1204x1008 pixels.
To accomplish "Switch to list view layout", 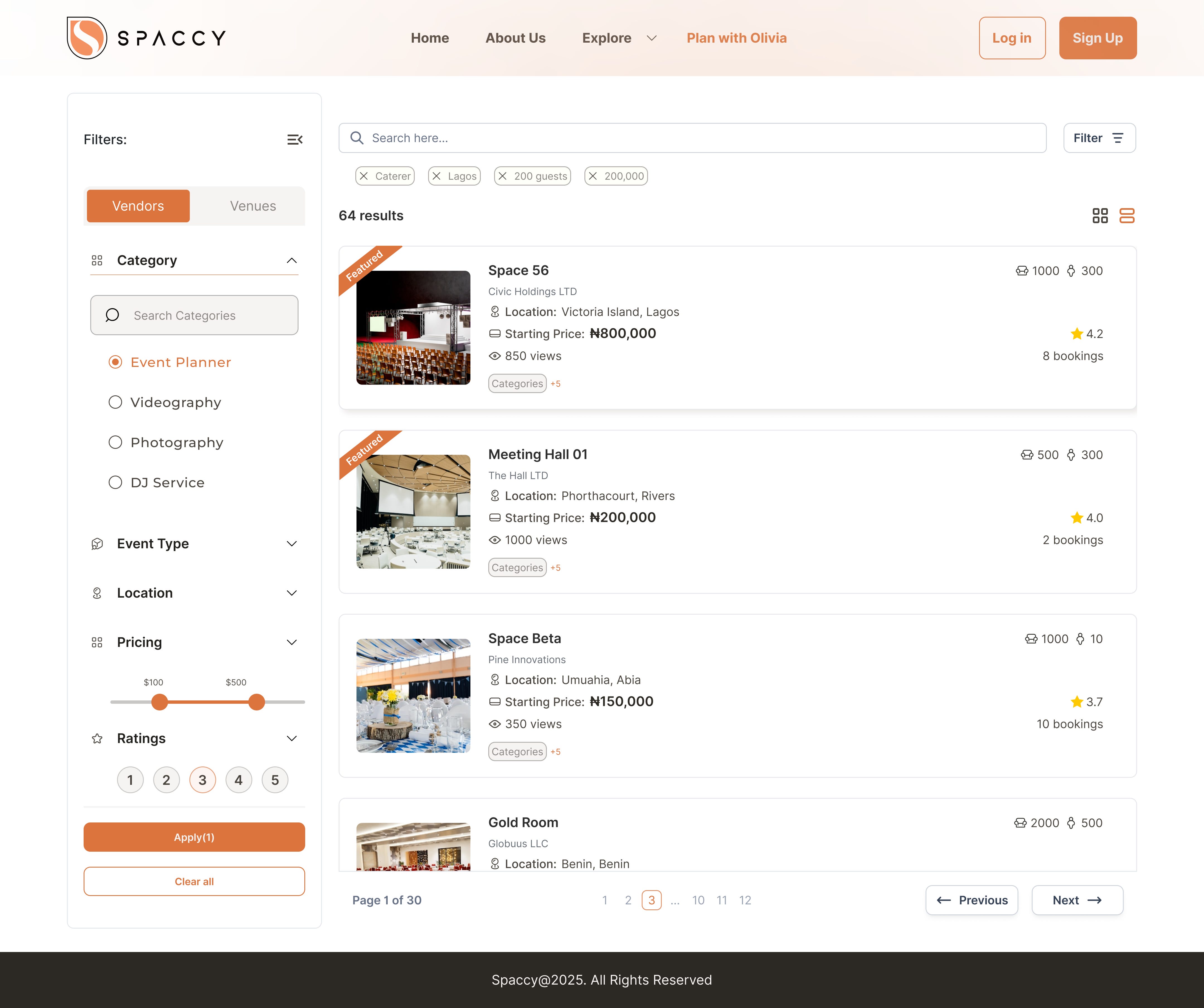I will [x=1127, y=215].
